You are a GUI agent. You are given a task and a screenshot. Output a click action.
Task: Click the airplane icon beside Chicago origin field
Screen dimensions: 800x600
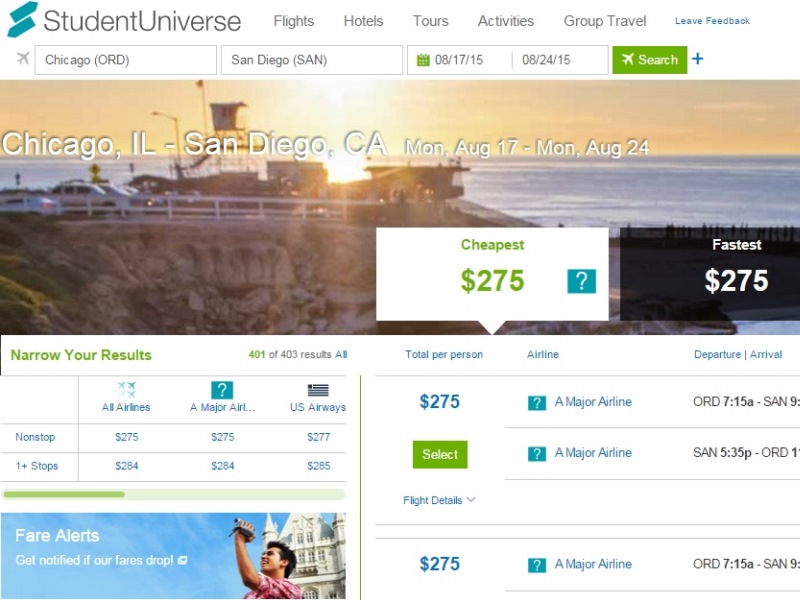coord(22,58)
